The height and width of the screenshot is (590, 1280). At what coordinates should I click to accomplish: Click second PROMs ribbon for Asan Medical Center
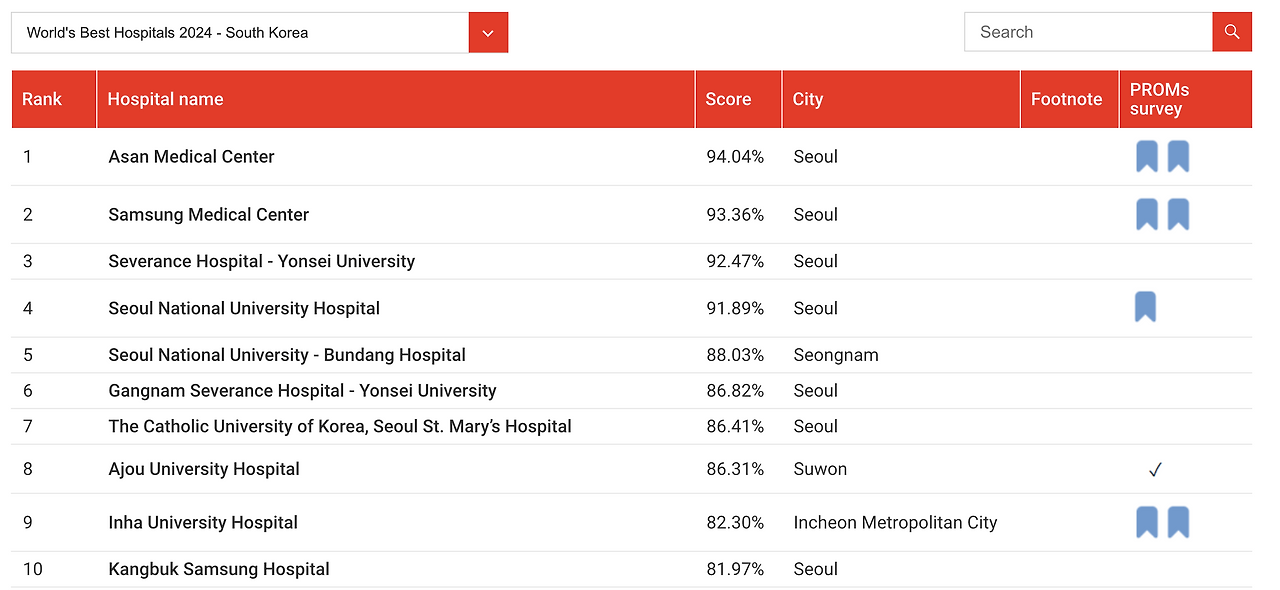coord(1178,157)
